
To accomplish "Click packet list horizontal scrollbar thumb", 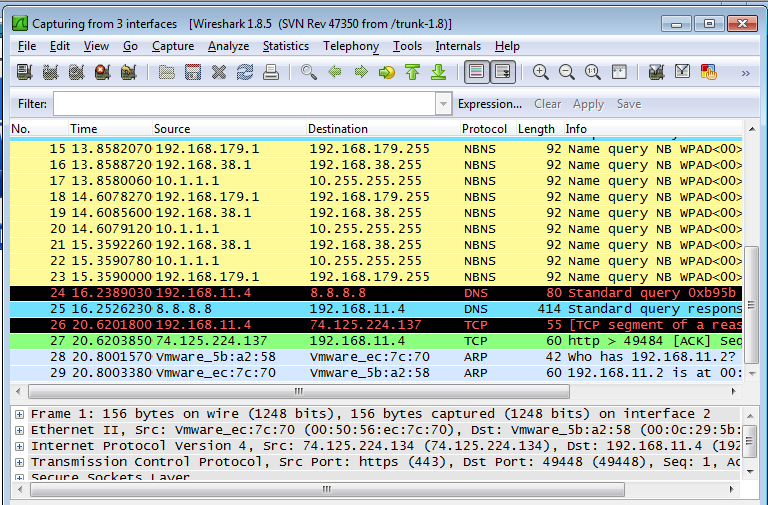I will pos(299,391).
